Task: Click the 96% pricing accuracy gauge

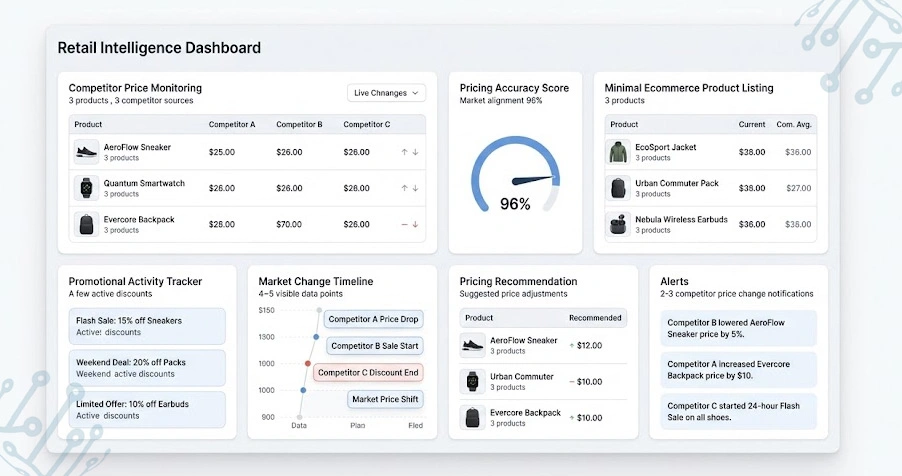Action: point(515,174)
